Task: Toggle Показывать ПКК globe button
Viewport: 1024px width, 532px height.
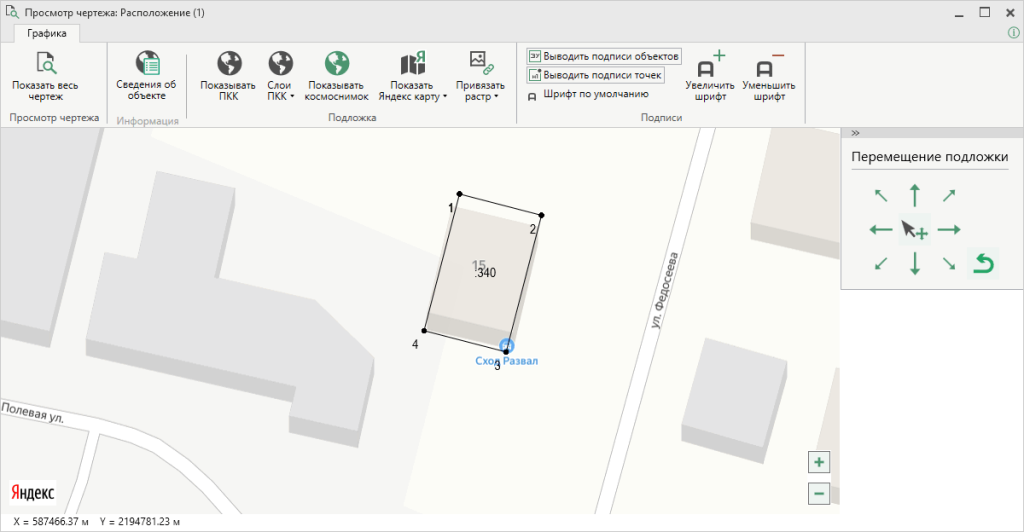Action: pos(228,64)
